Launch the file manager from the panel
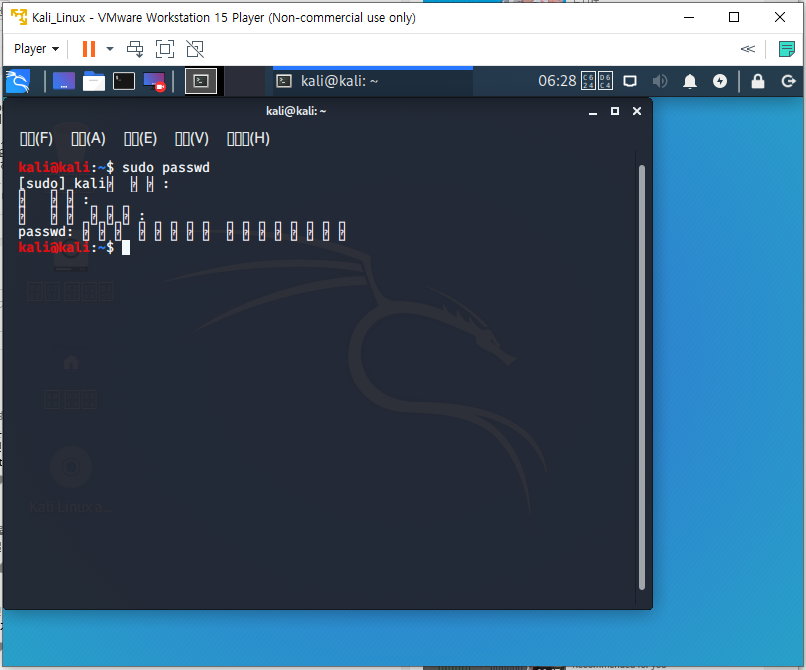Viewport: 806px width, 670px height. click(94, 81)
